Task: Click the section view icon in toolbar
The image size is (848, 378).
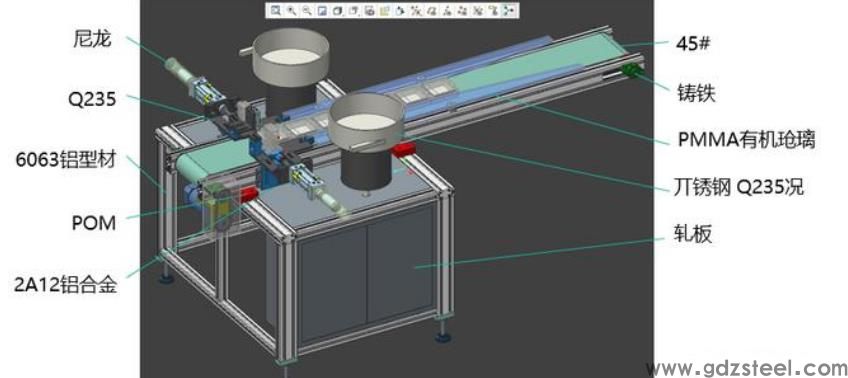Action: (370, 10)
